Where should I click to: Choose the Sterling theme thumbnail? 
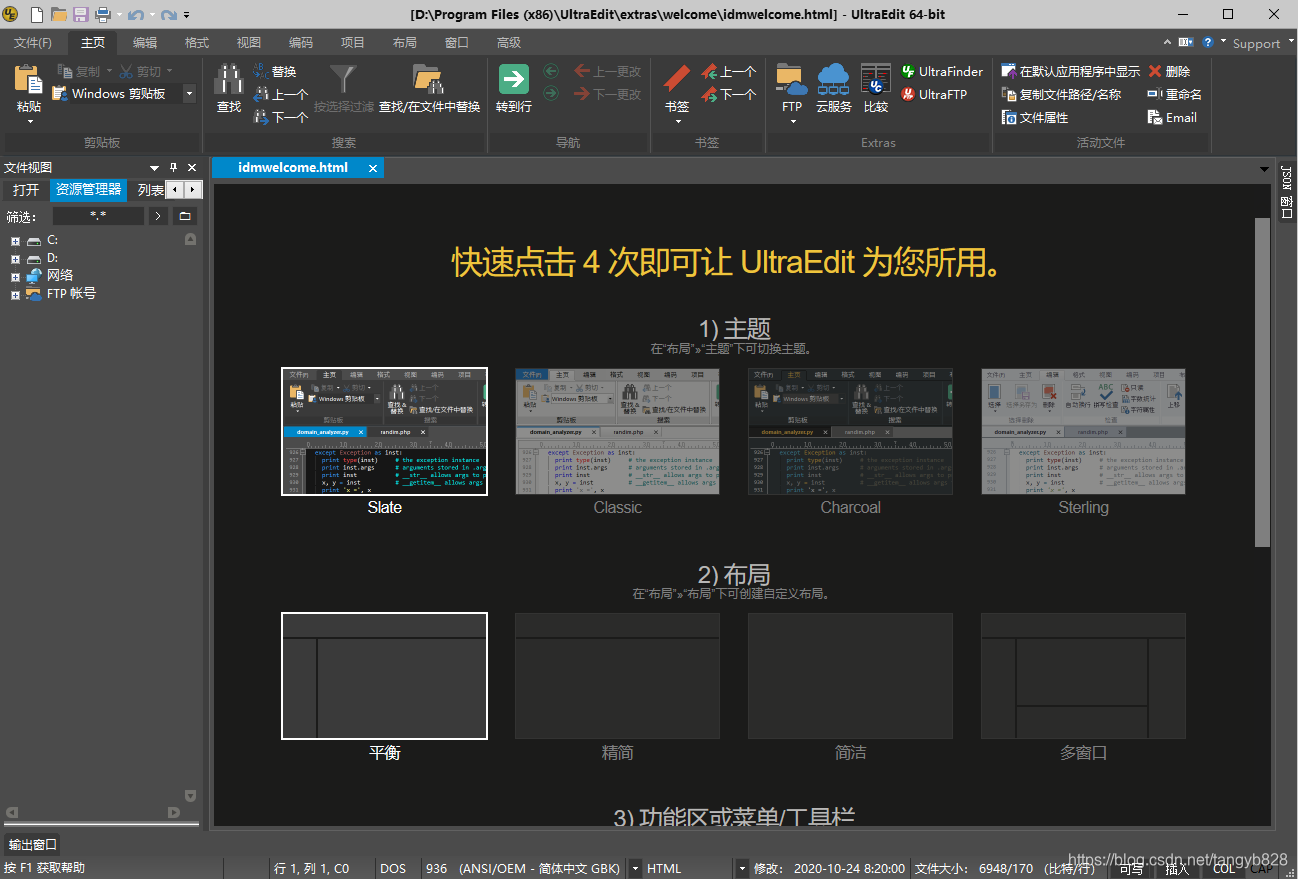point(1083,431)
